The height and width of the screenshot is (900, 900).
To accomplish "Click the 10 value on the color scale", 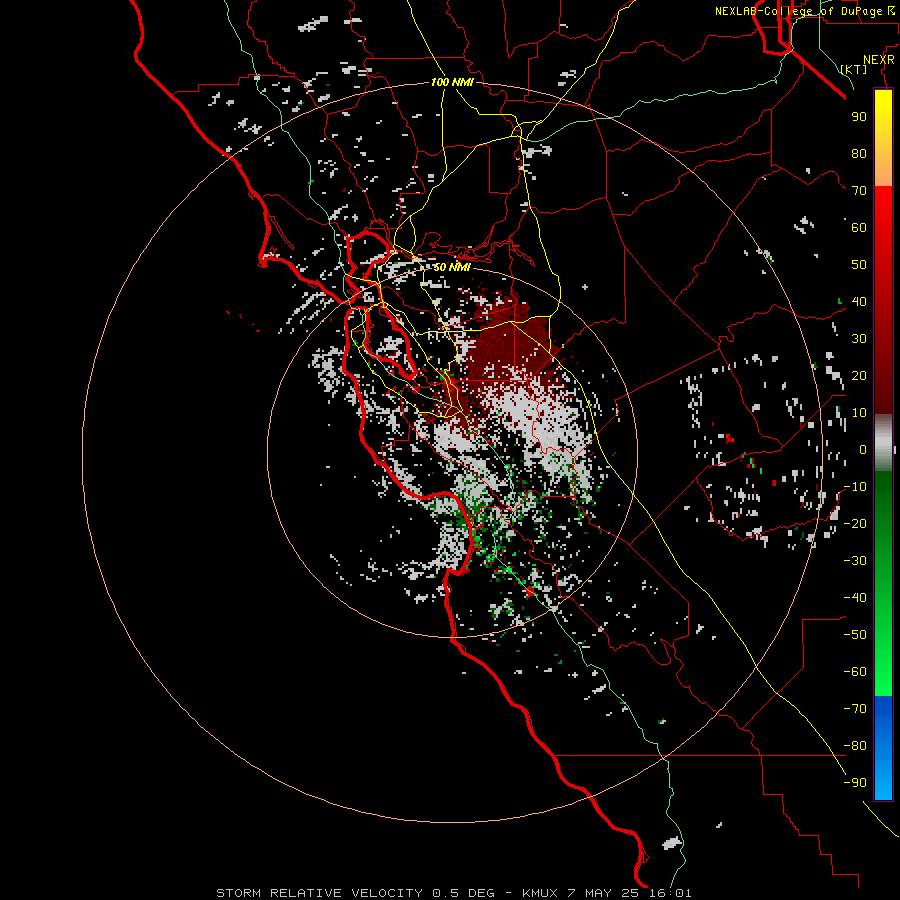I will click(859, 413).
